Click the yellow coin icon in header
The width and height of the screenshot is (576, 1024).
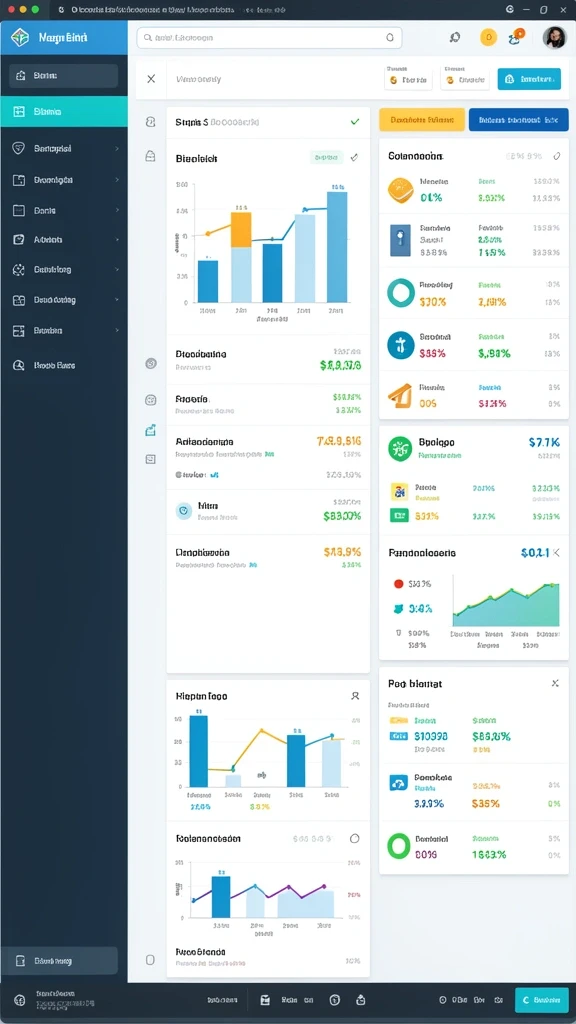pos(488,37)
